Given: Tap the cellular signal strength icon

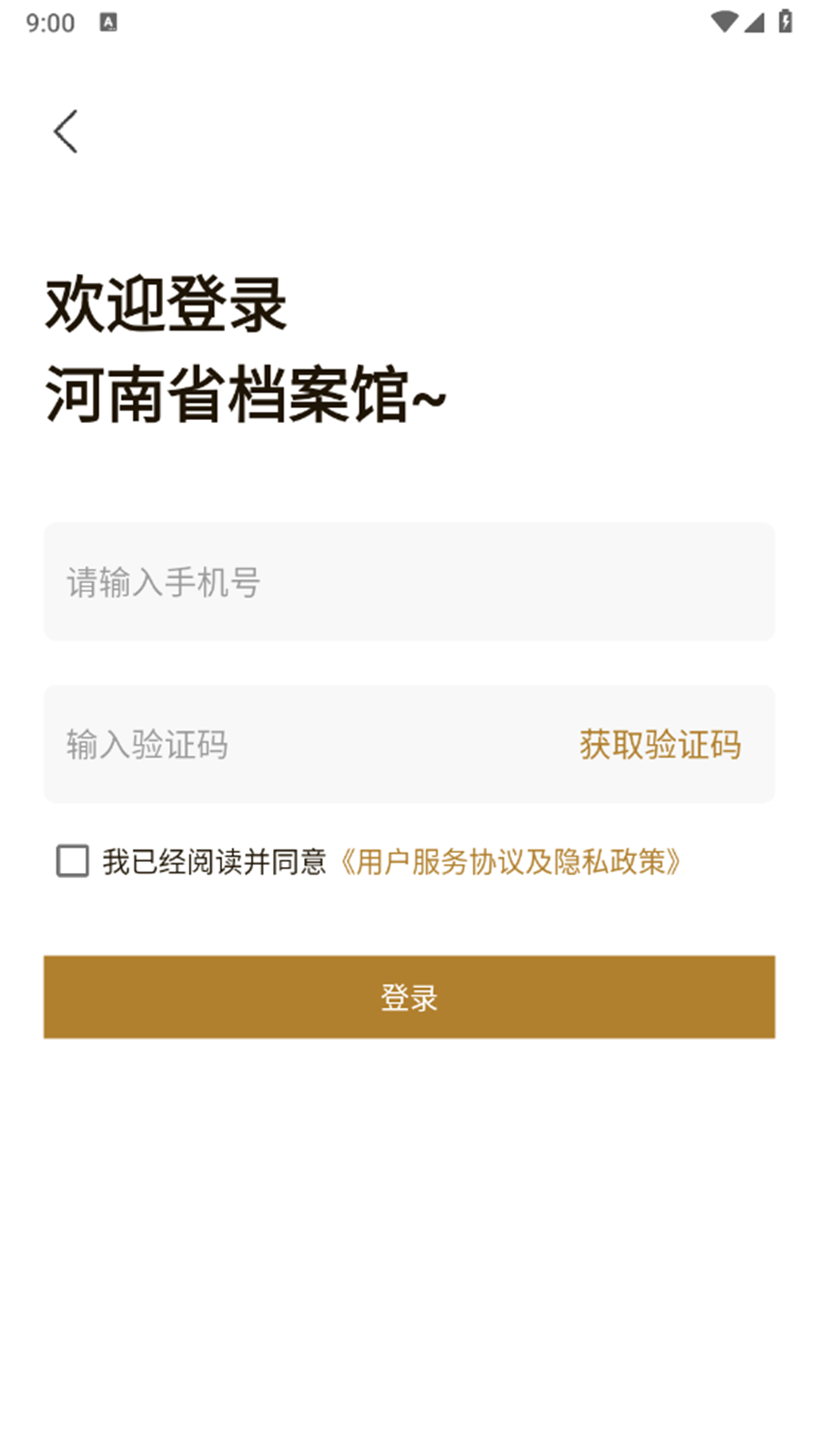Looking at the screenshot, I should (754, 22).
